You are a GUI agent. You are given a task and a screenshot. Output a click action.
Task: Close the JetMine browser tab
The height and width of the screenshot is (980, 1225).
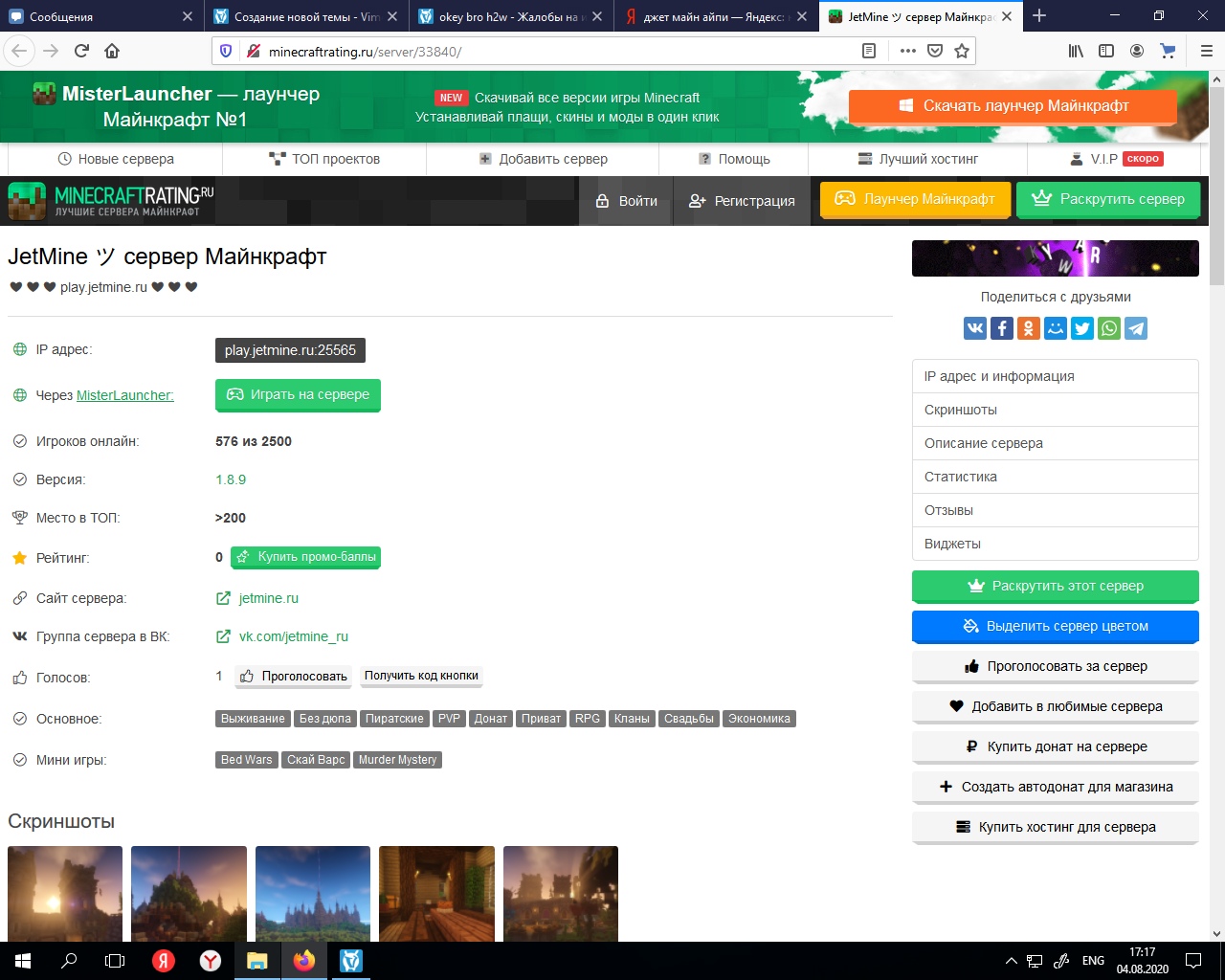coord(1007,16)
